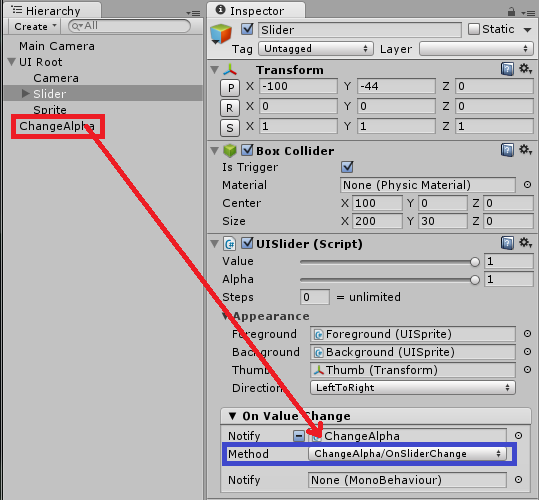Image resolution: width=539 pixels, height=500 pixels.
Task: Select ChangeAlpha object in Hierarchy
Action: [x=57, y=126]
